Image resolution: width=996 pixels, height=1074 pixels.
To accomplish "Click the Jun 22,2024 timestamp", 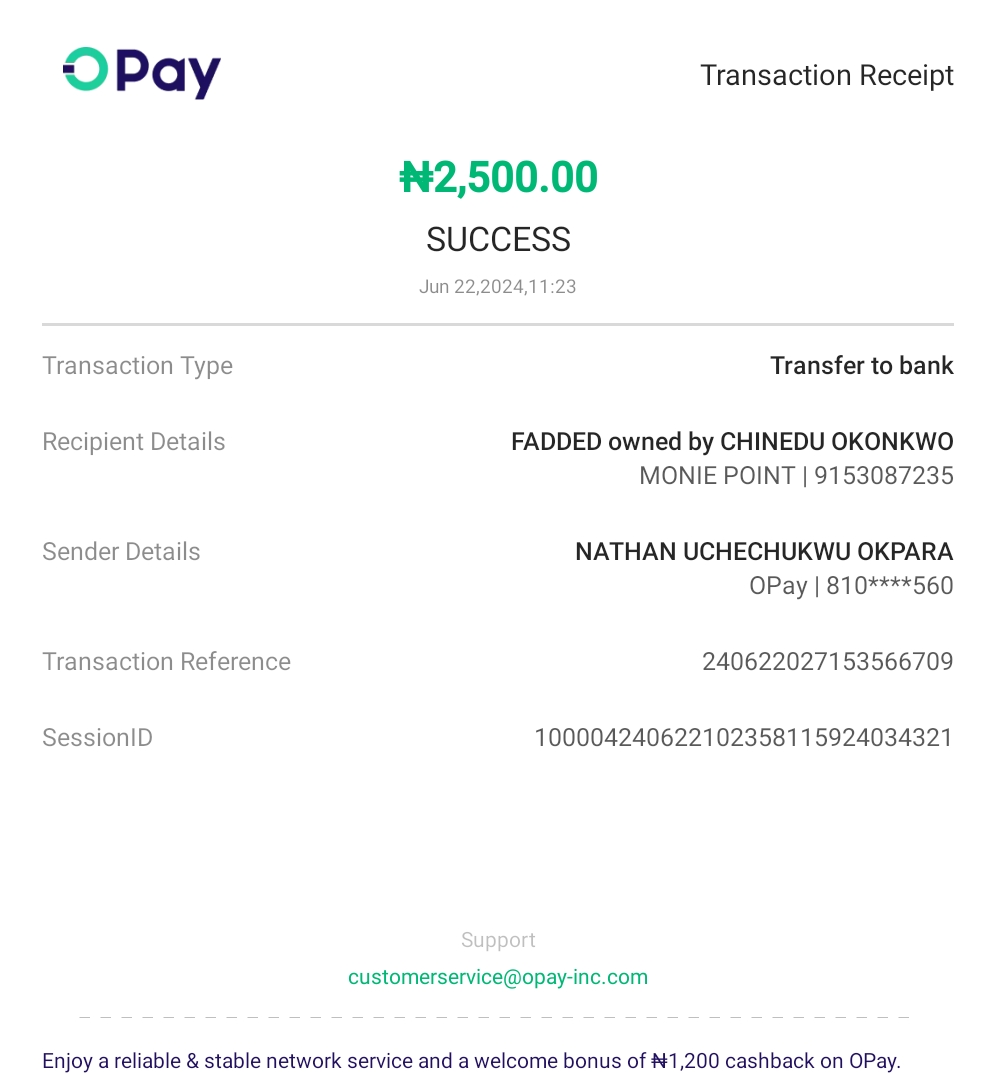I will point(497,287).
